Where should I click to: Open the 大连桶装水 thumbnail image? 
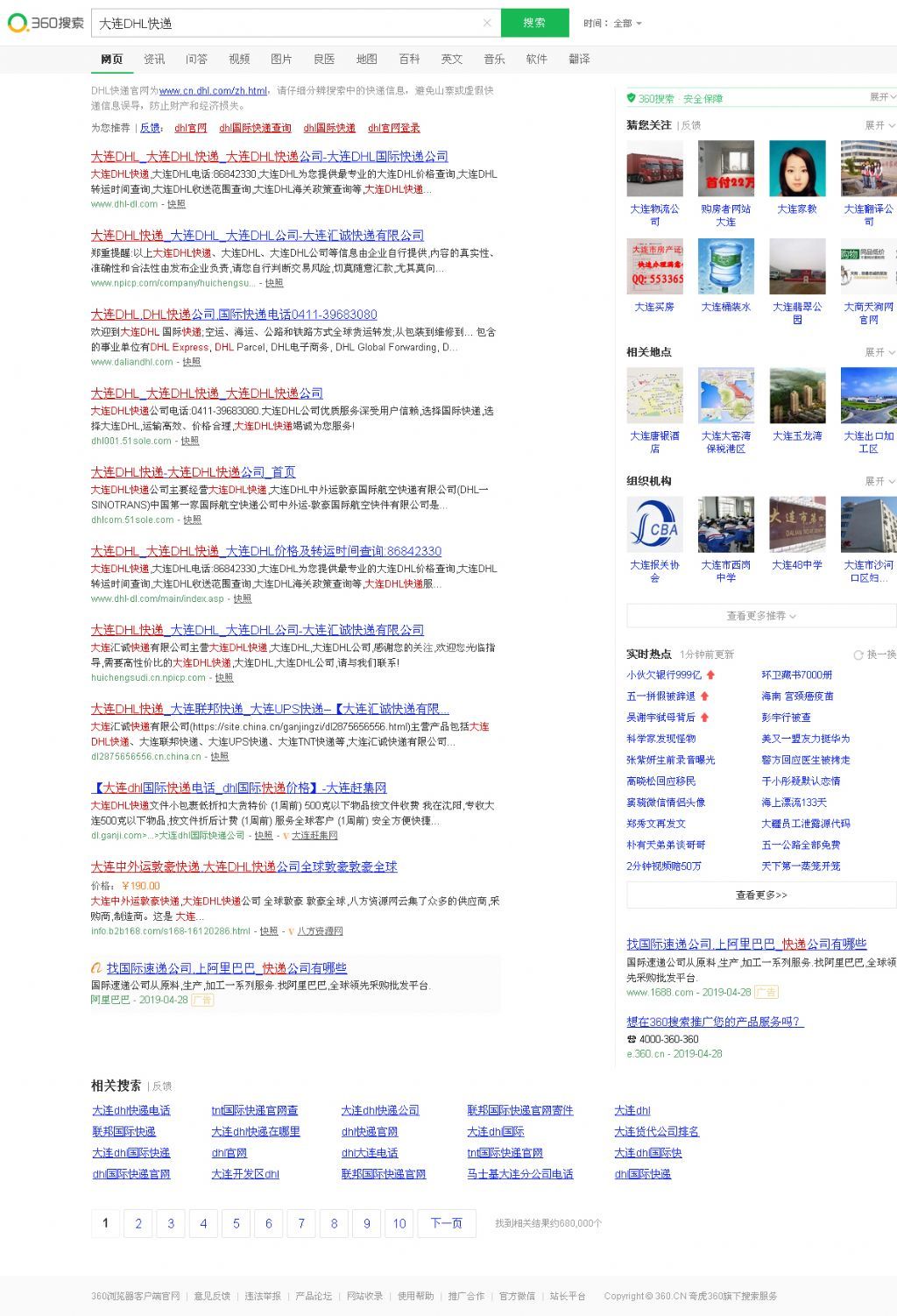pyautogui.click(x=726, y=266)
